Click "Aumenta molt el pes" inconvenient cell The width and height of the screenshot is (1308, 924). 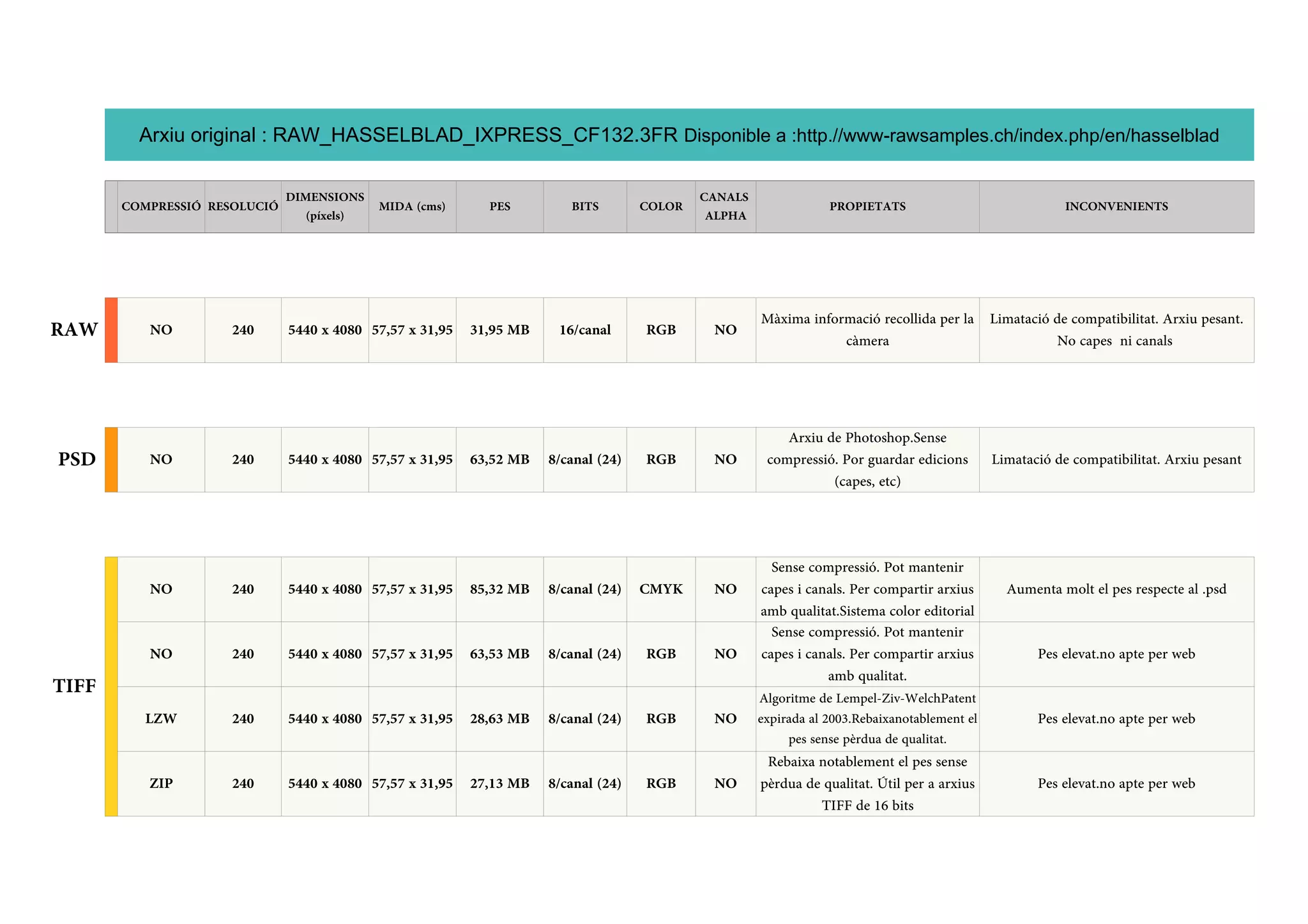1116,589
